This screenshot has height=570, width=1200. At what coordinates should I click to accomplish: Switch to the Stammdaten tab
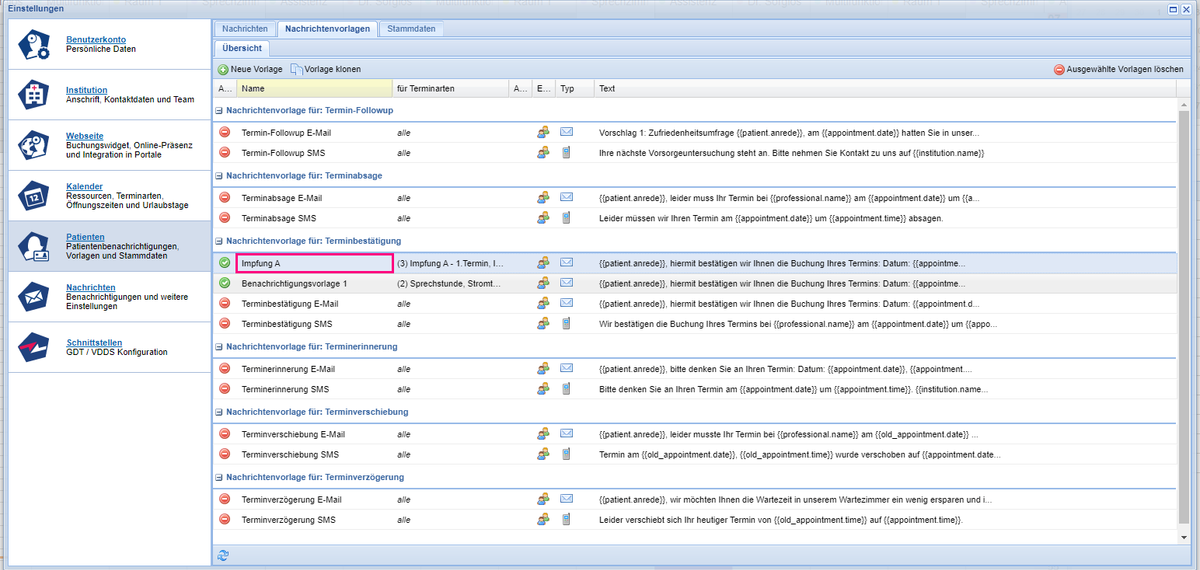click(410, 29)
